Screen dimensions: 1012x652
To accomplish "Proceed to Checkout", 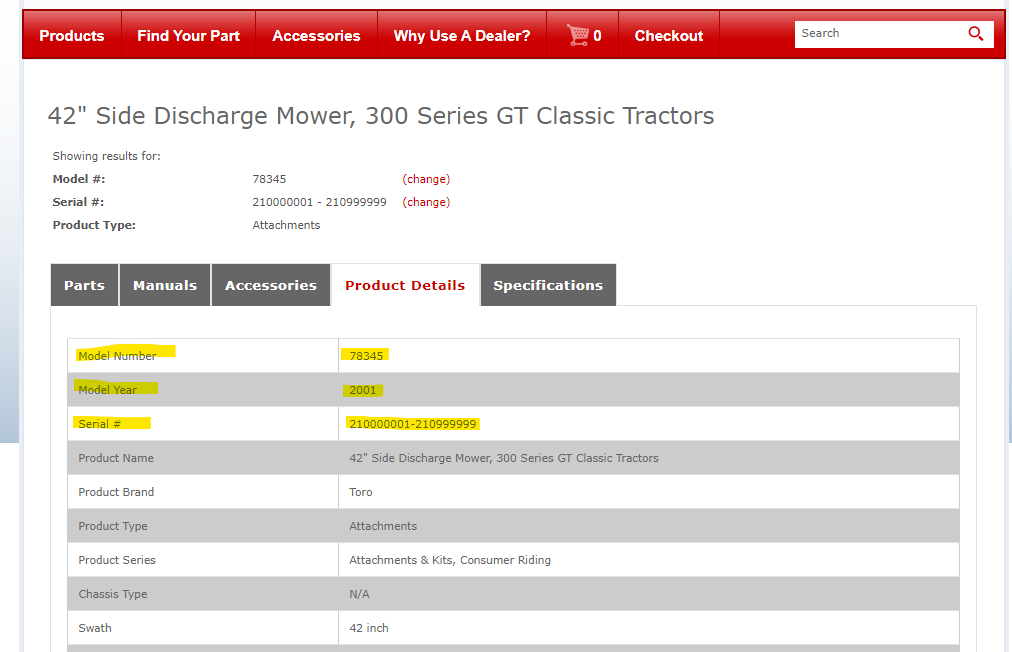I will (669, 36).
